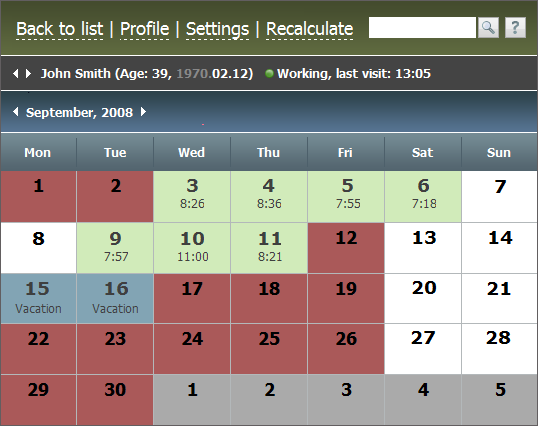Select Wednesday the 24th cell
This screenshot has height=426, width=538.
coord(192,349)
